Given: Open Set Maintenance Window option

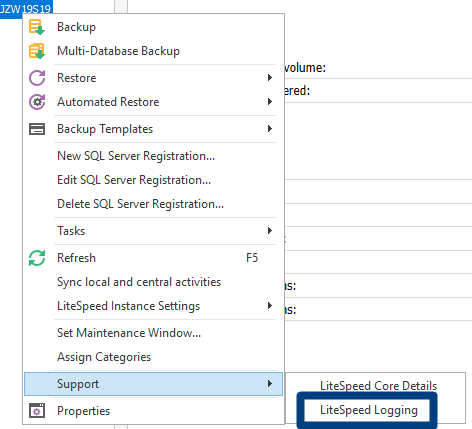Looking at the screenshot, I should (x=129, y=333).
